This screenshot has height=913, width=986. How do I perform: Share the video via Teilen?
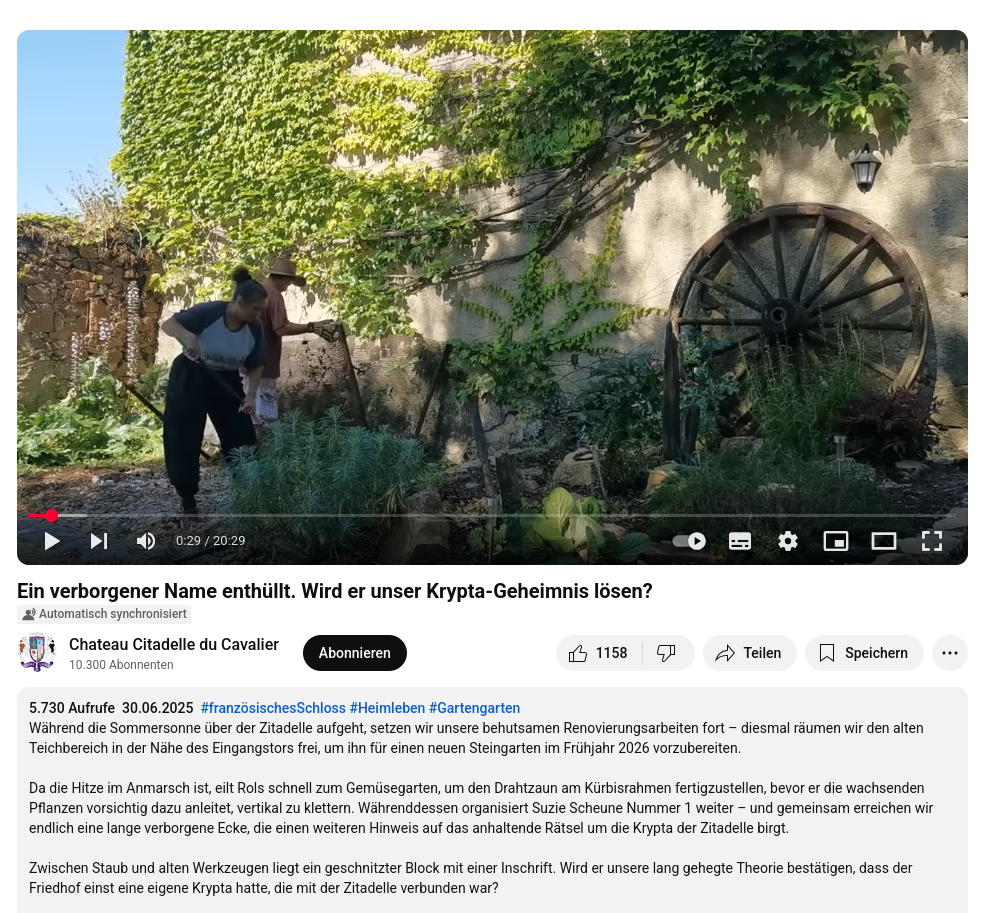(x=750, y=653)
